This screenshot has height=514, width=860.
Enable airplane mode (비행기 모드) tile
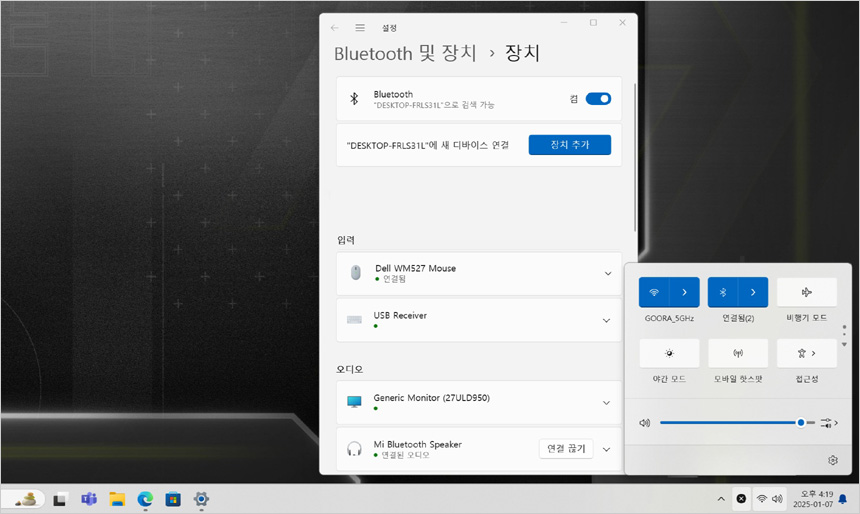coord(806,292)
